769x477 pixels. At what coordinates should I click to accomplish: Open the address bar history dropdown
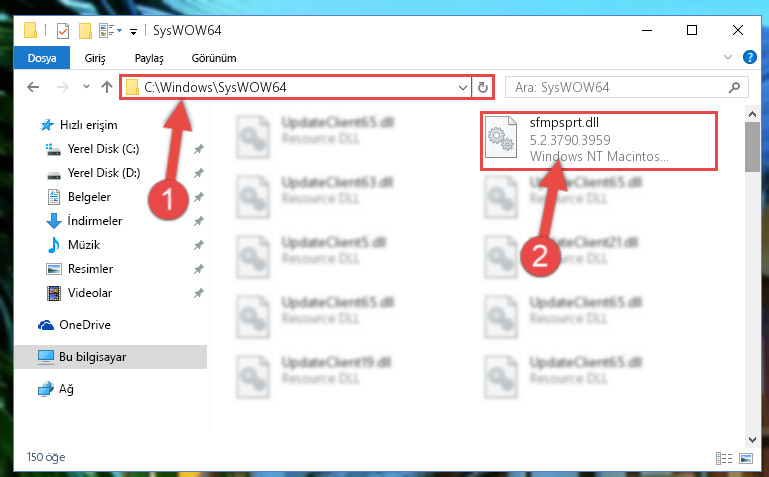(462, 88)
